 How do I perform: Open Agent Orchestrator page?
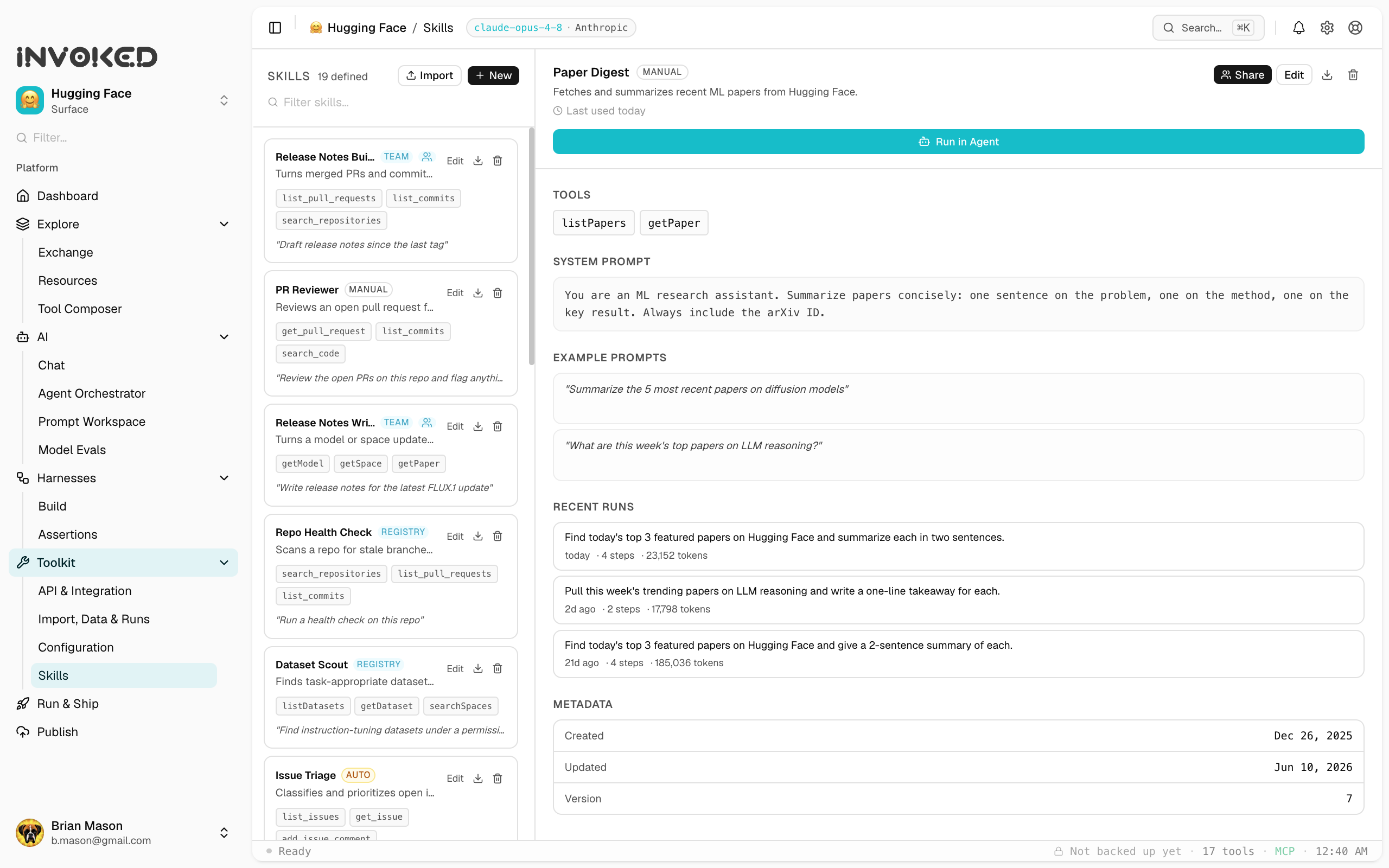click(92, 393)
